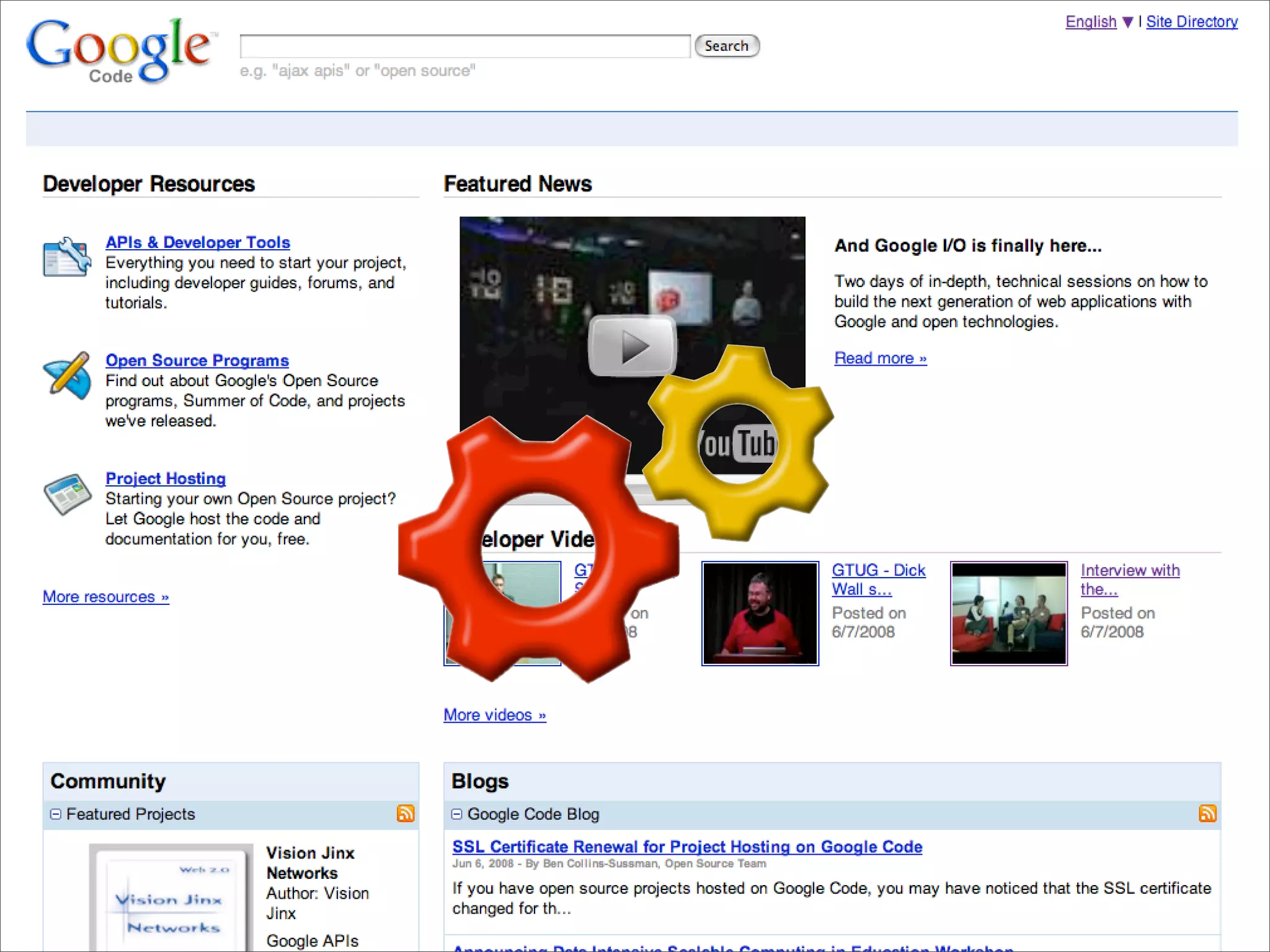
Task: Open the Open Source Programs link
Action: point(197,360)
